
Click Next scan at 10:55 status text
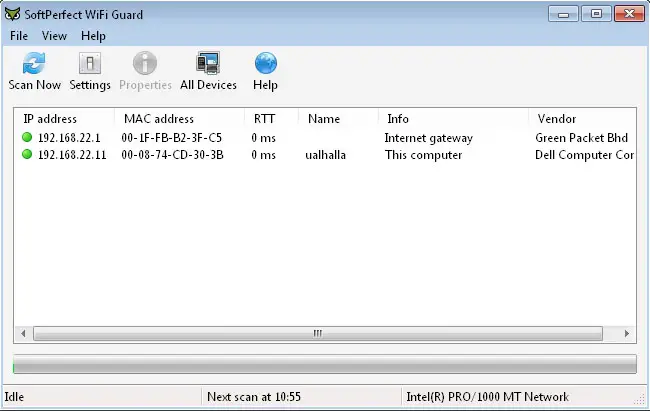254,397
